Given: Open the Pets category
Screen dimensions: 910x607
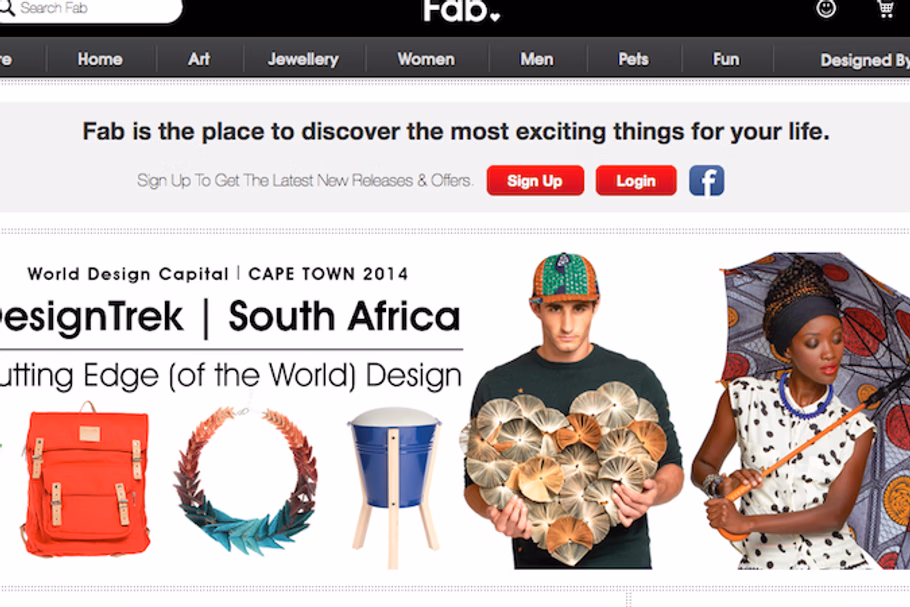Looking at the screenshot, I should point(633,59).
